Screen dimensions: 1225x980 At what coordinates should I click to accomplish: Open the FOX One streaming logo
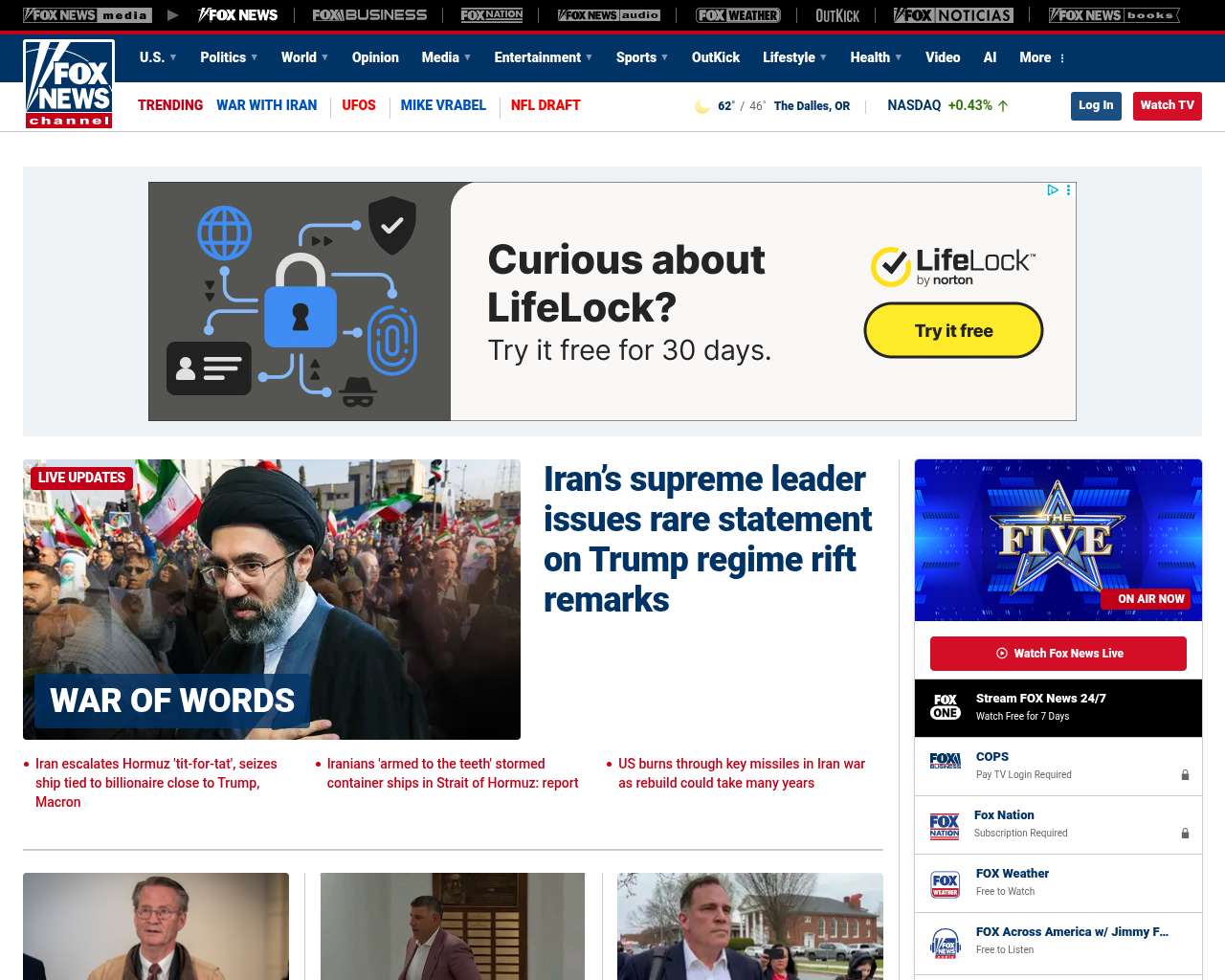(945, 707)
